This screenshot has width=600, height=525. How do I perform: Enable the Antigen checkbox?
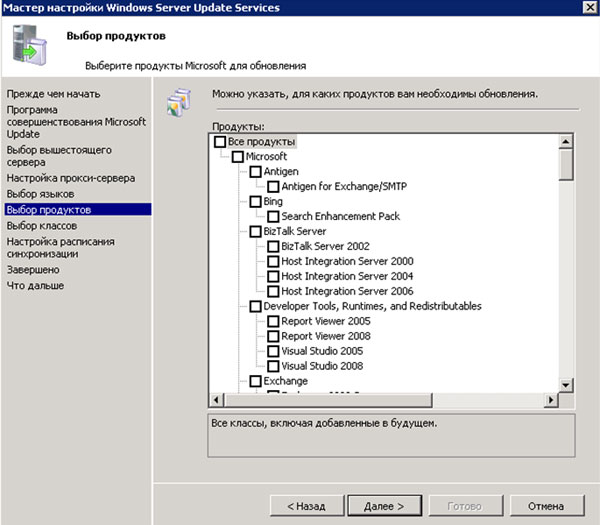[x=255, y=171]
